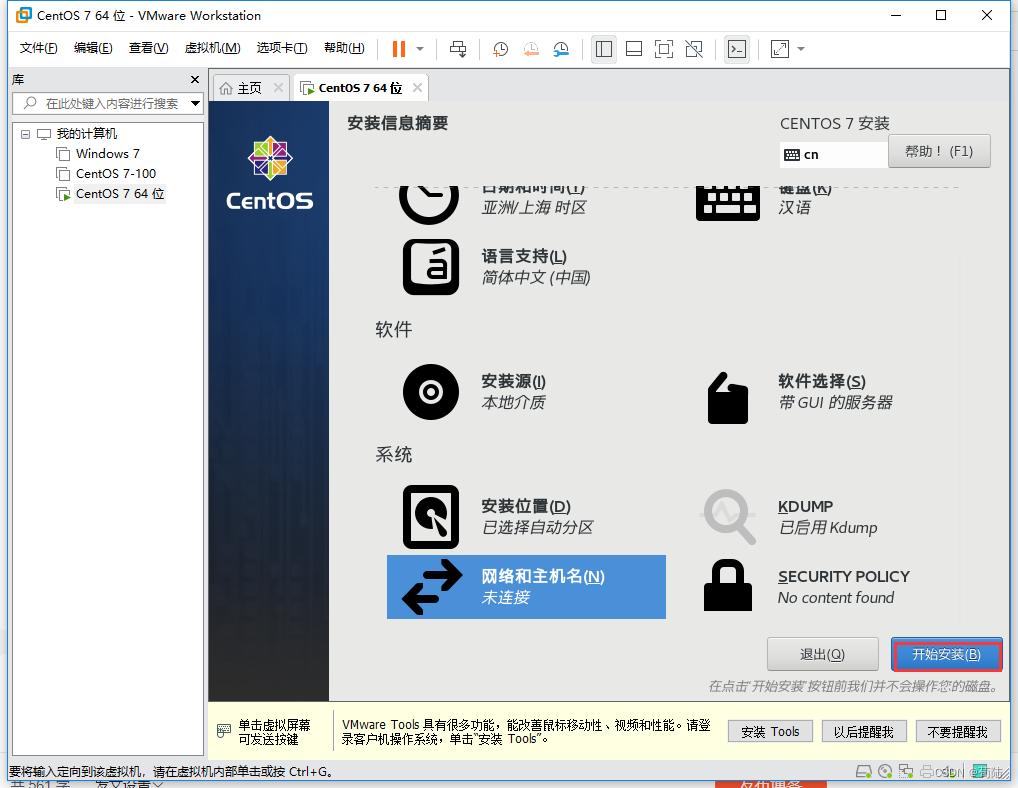Viewport: 1018px width, 788px height.
Task: Toggle Unity mode toolbar icon
Action: (694, 49)
